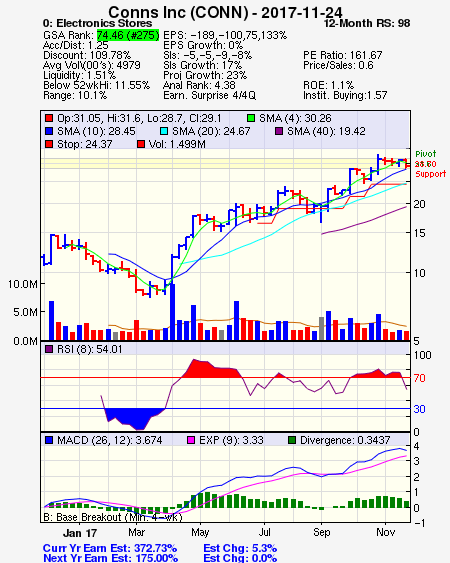Click the 'Range: 10.1%' line

75,96
